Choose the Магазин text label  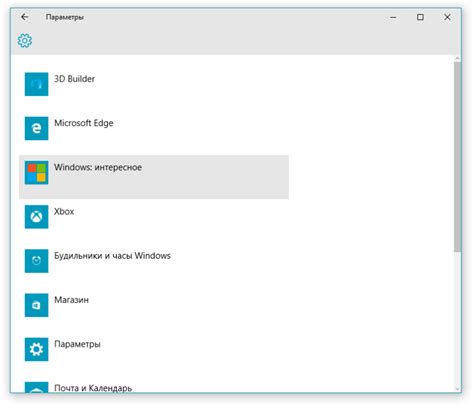[x=71, y=300]
